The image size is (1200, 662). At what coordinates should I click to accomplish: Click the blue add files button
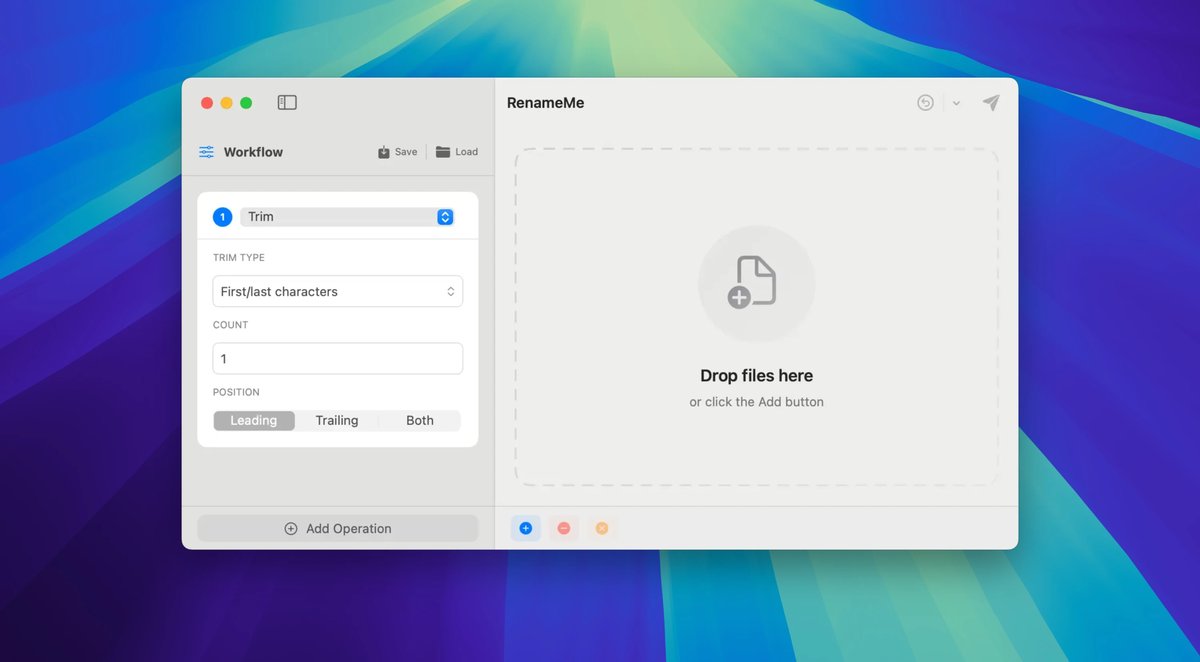526,528
